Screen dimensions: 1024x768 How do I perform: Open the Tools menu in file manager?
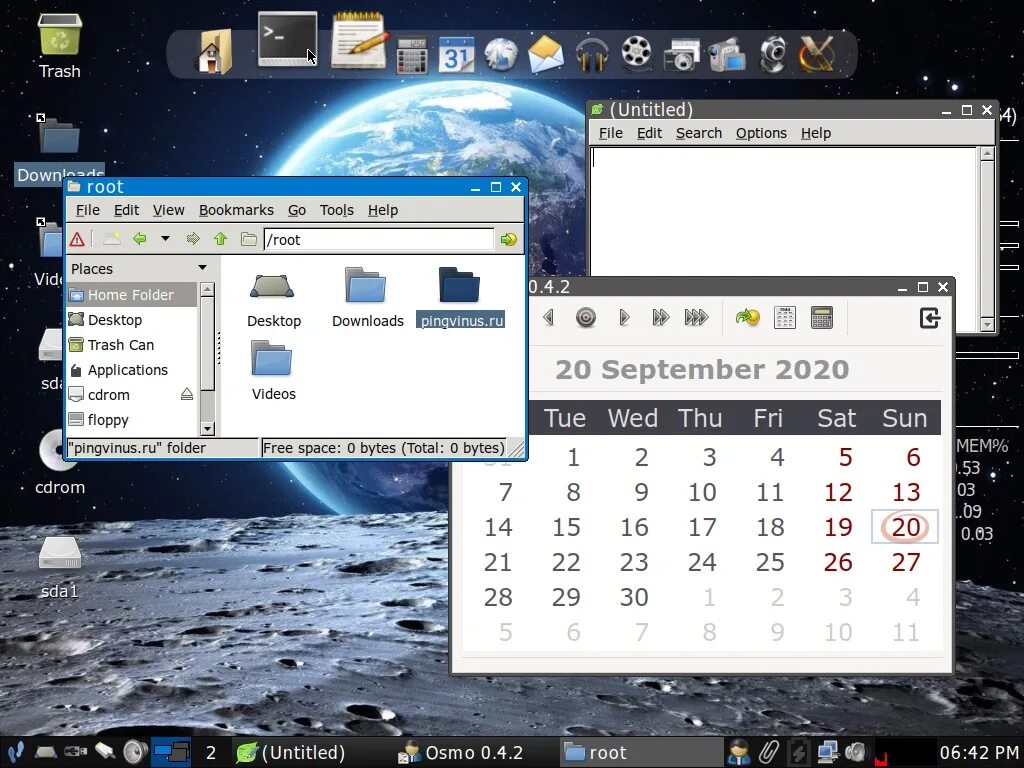click(x=336, y=210)
